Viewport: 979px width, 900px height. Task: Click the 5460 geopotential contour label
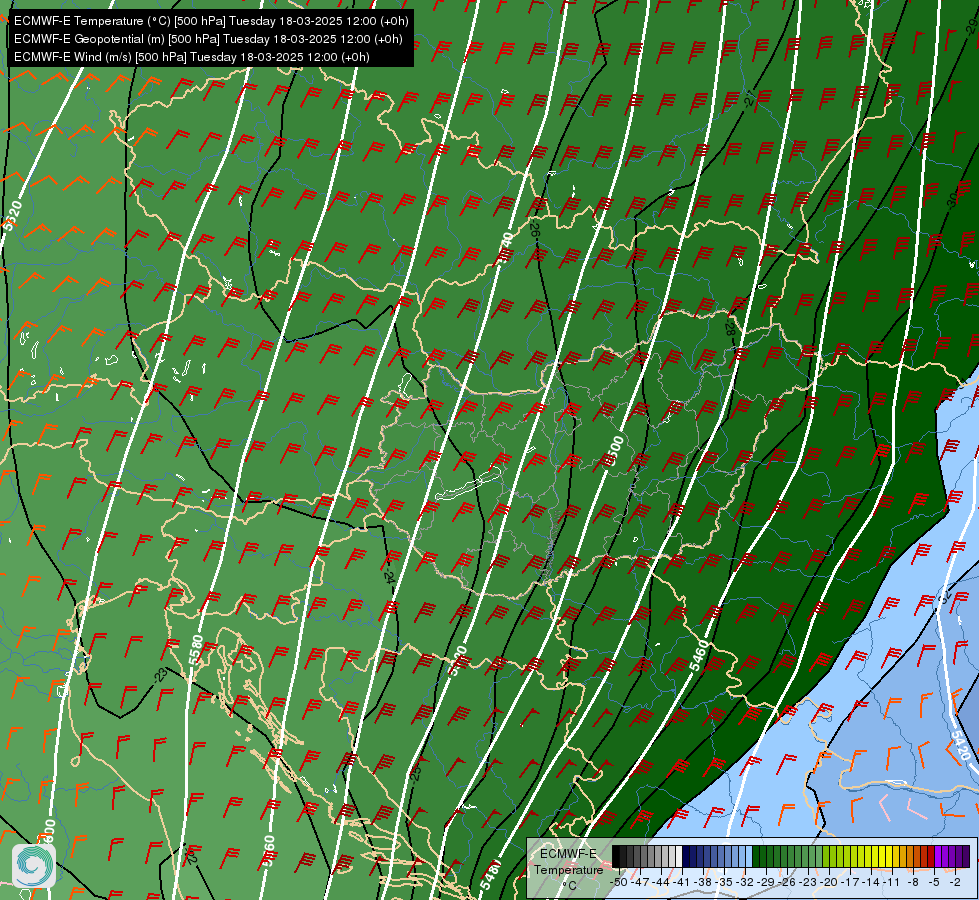[700, 656]
